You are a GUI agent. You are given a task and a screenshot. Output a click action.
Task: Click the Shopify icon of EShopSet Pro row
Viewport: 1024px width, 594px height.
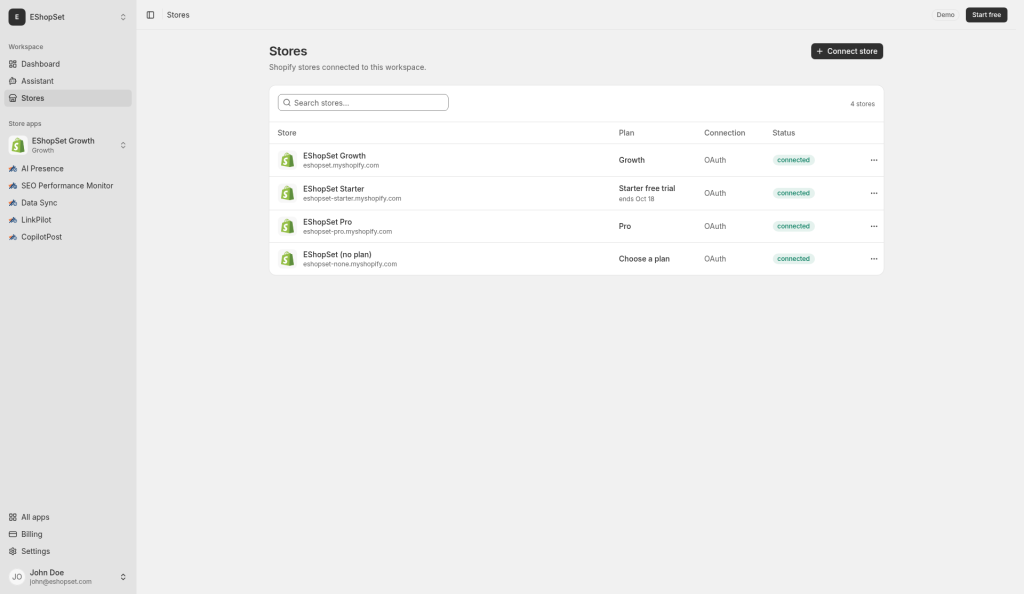tap(287, 226)
